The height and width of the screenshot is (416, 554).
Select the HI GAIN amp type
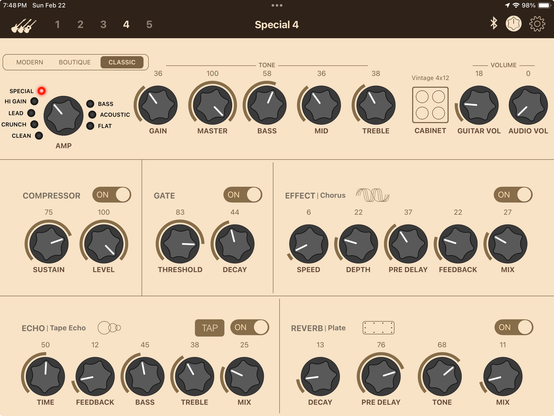(x=34, y=101)
